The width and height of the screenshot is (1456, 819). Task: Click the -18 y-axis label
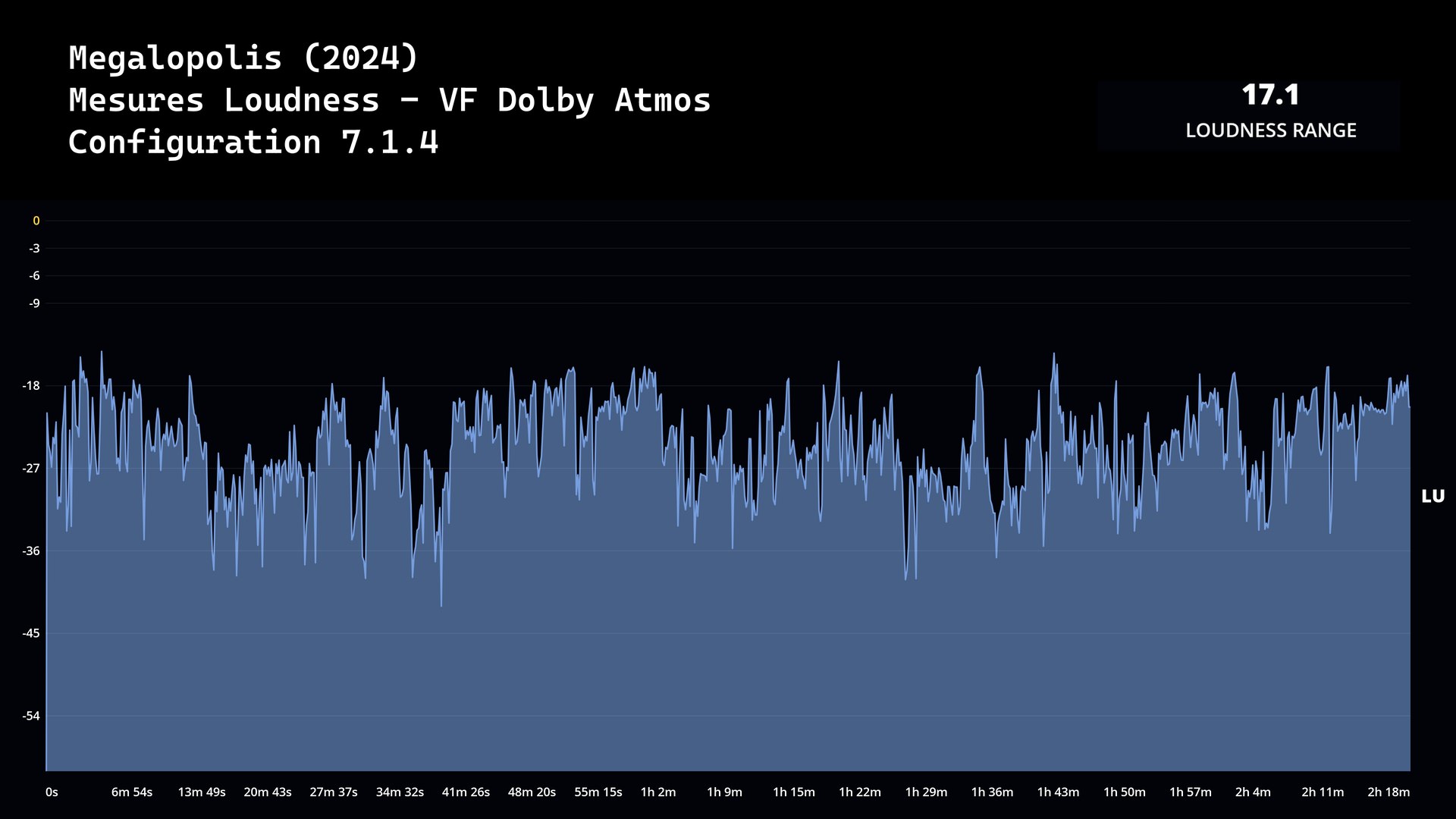click(x=31, y=386)
